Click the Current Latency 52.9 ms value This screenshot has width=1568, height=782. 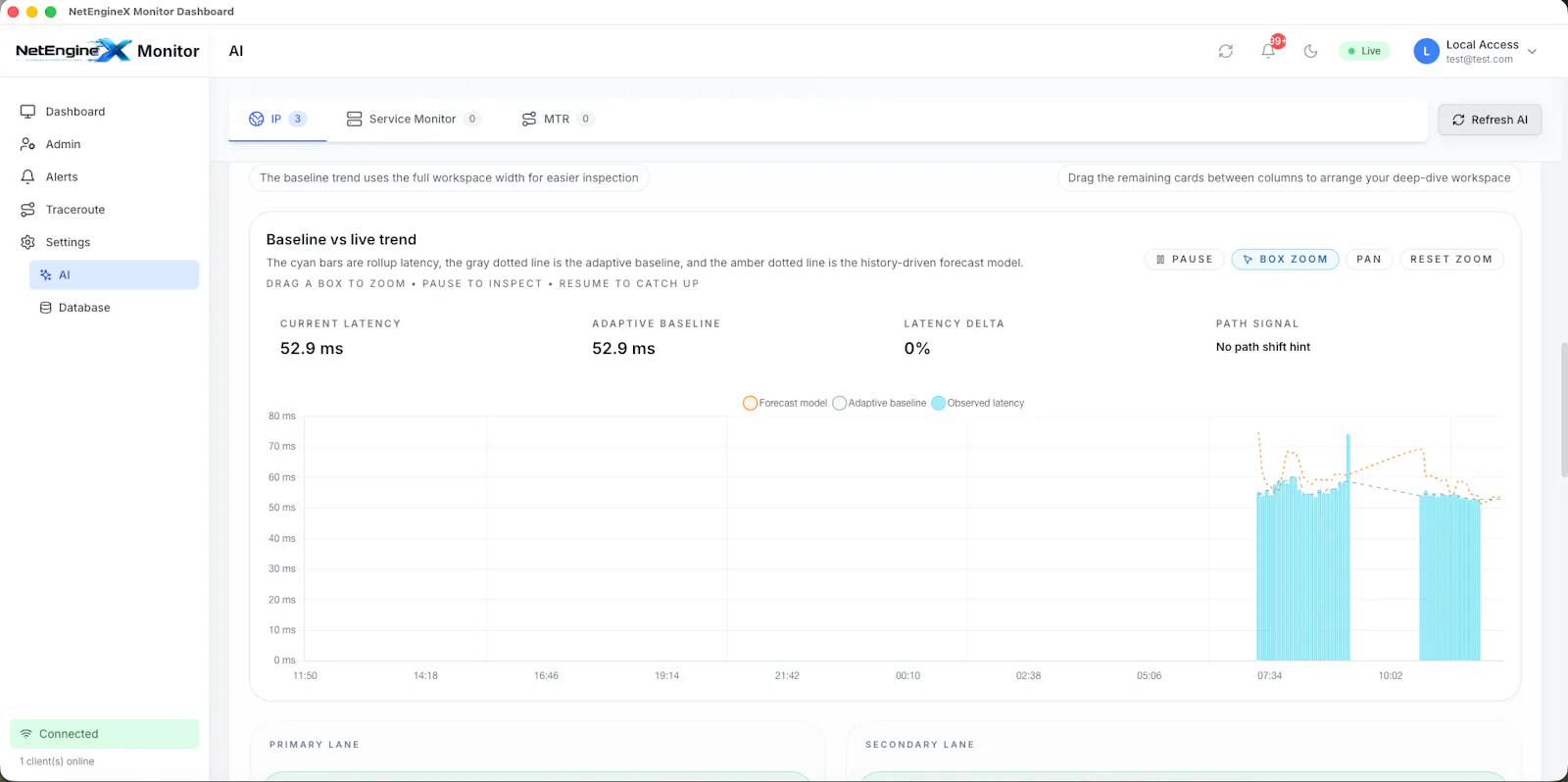[x=312, y=349]
